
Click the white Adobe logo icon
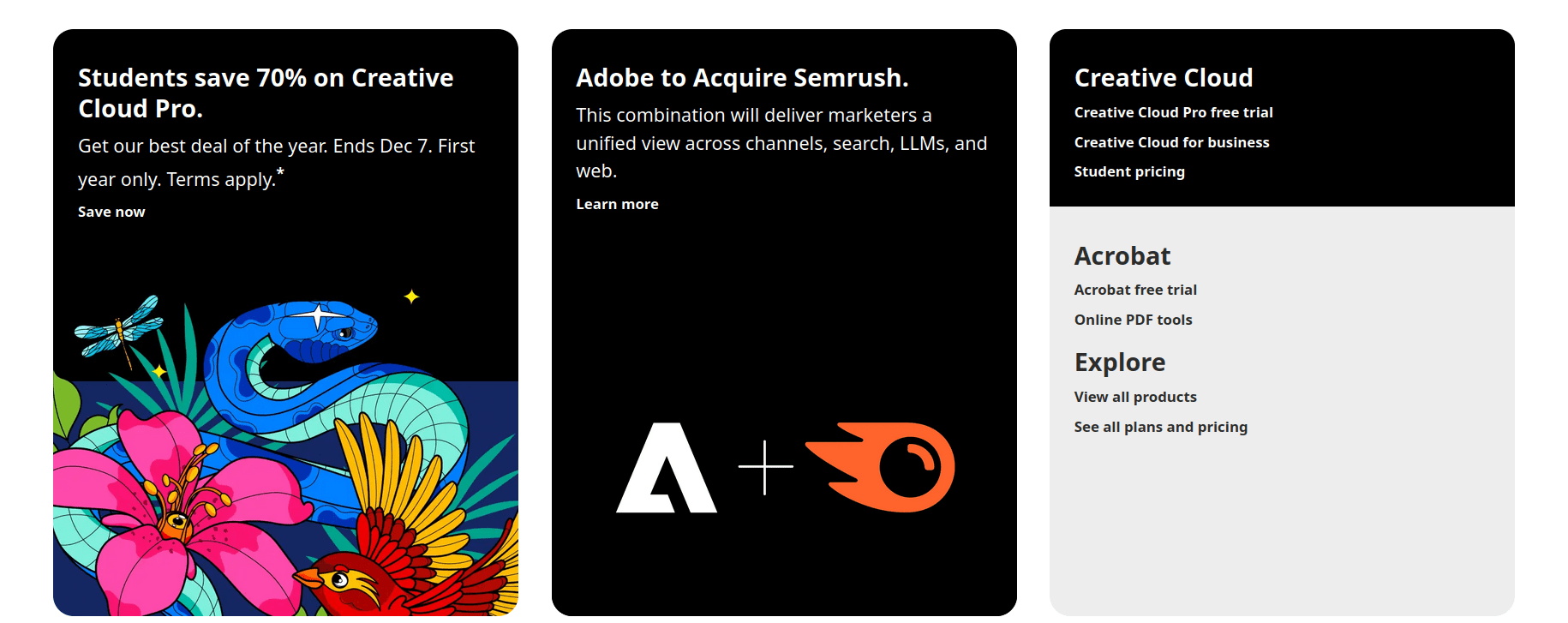pos(666,468)
